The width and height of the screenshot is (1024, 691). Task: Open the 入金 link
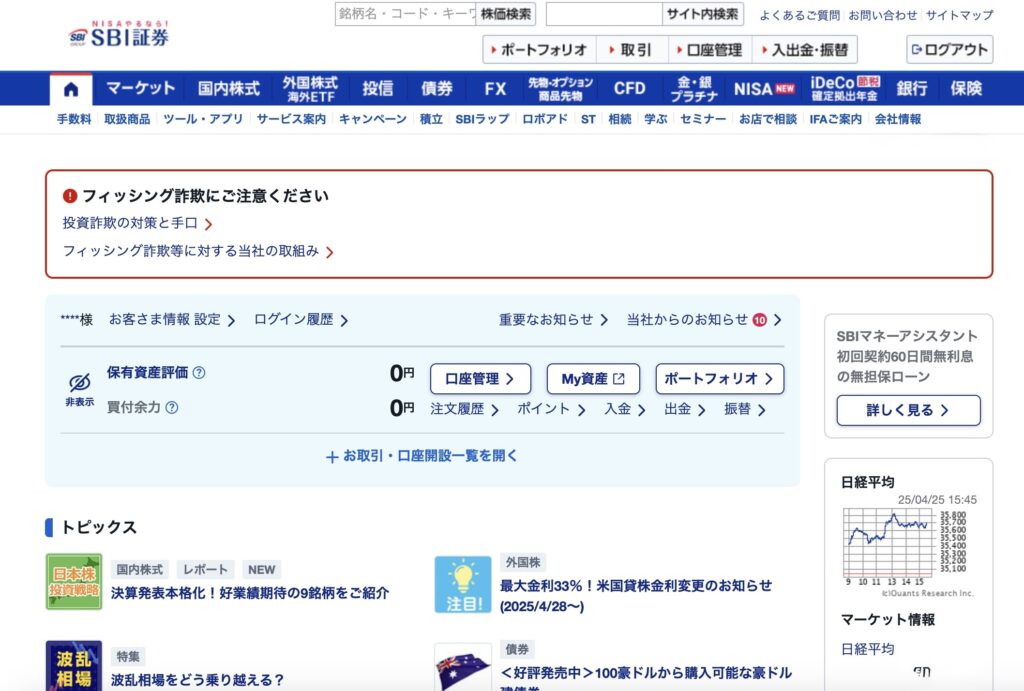(624, 410)
